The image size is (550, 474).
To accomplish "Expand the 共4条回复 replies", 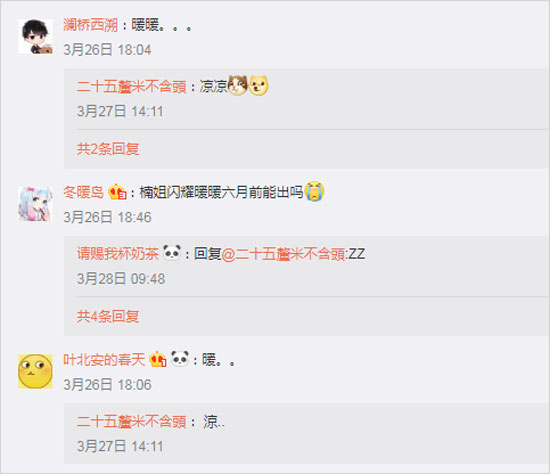I will click(x=108, y=316).
